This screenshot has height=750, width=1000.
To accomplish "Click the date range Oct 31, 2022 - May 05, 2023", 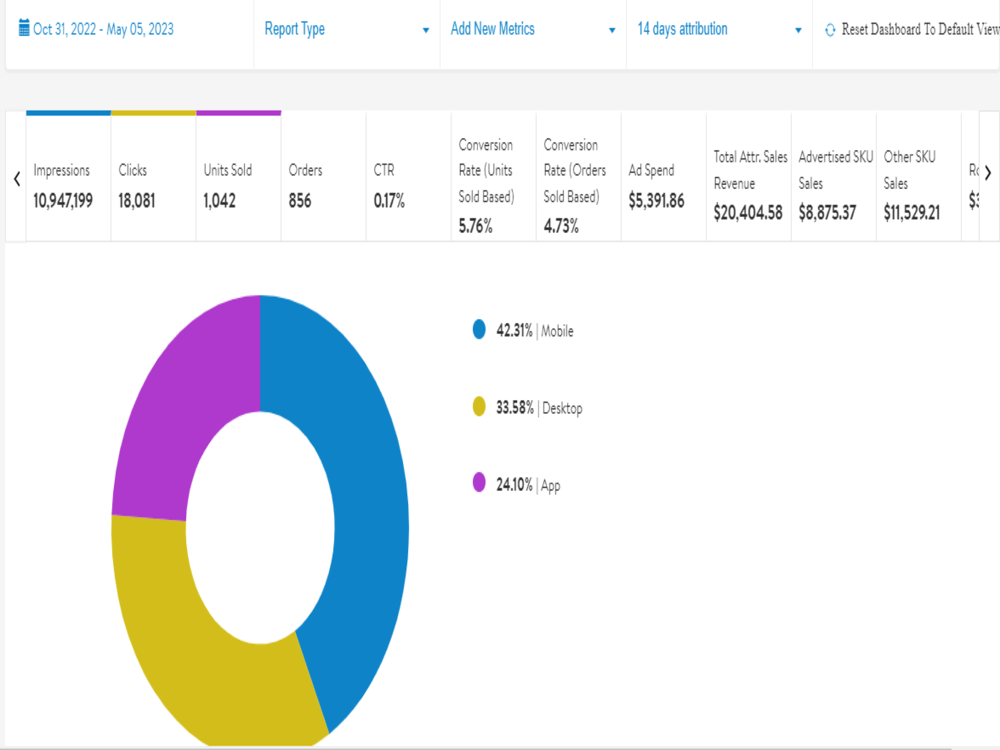I will point(103,29).
